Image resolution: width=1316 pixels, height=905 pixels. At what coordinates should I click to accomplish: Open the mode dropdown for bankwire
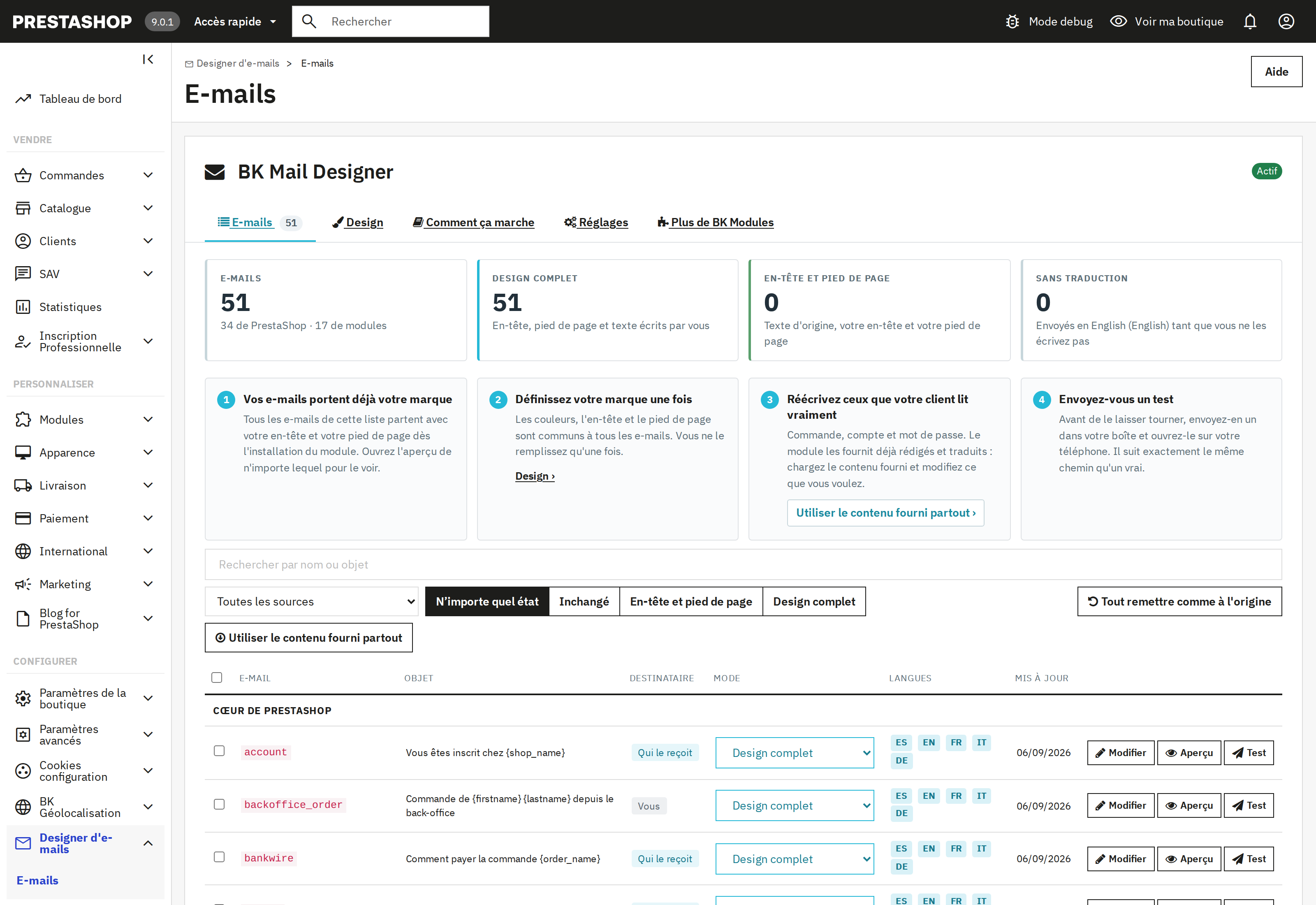pos(795,859)
